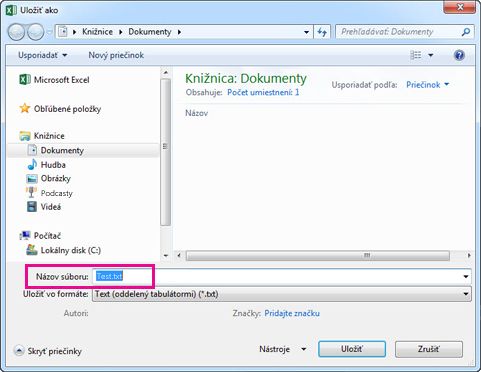Viewport: 481px width, 372px height.
Task: Click the library icon in address bar
Action: pyautogui.click(x=63, y=32)
